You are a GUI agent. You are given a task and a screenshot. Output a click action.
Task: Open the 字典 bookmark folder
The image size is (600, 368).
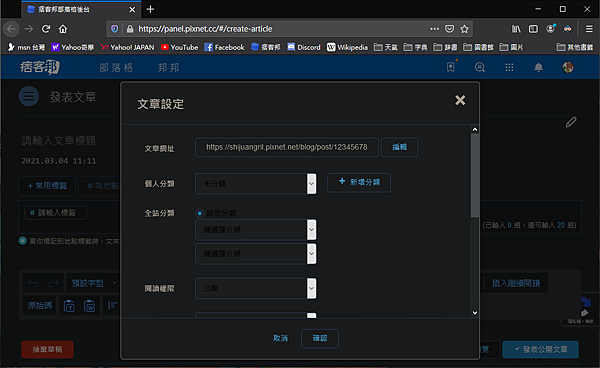click(416, 47)
